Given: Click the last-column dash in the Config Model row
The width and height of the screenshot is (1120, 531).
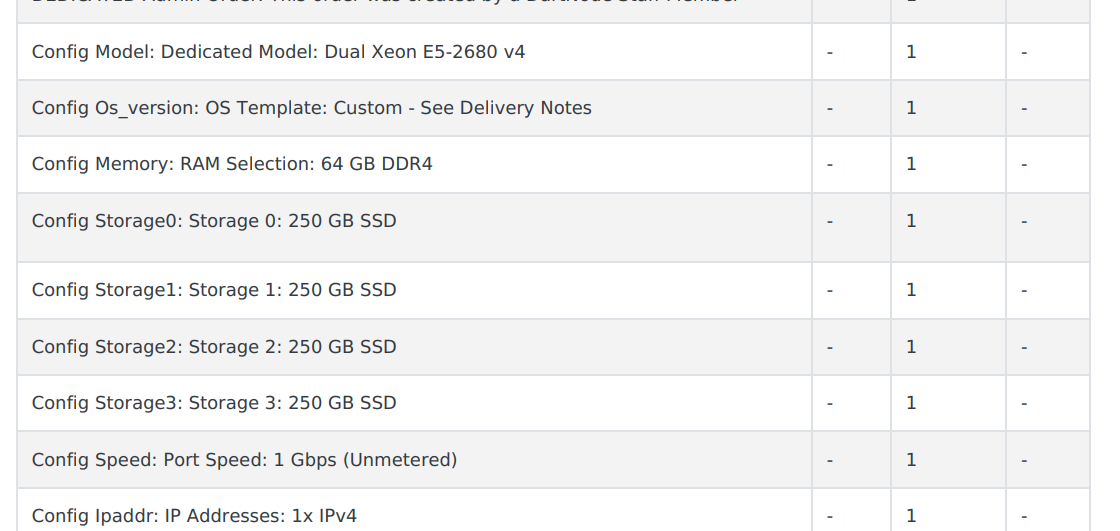Looking at the screenshot, I should pos(1024,52).
